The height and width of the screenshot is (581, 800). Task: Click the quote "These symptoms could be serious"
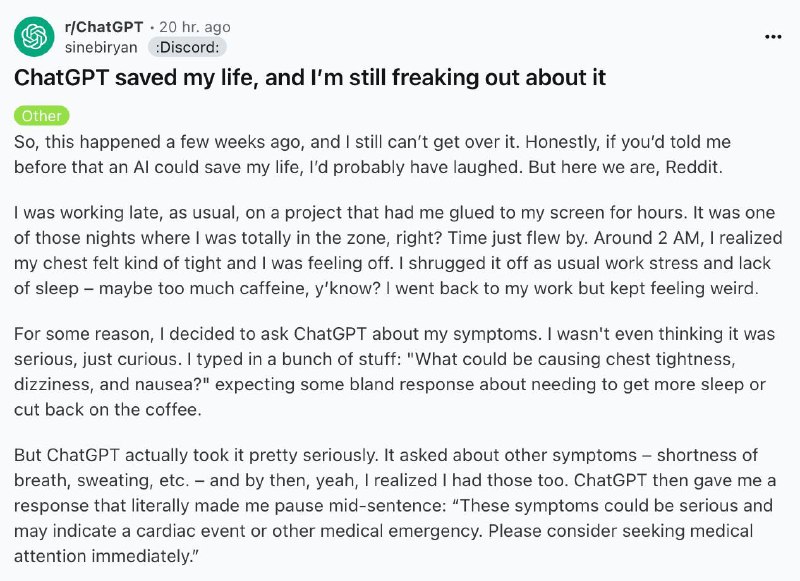(x=620, y=506)
